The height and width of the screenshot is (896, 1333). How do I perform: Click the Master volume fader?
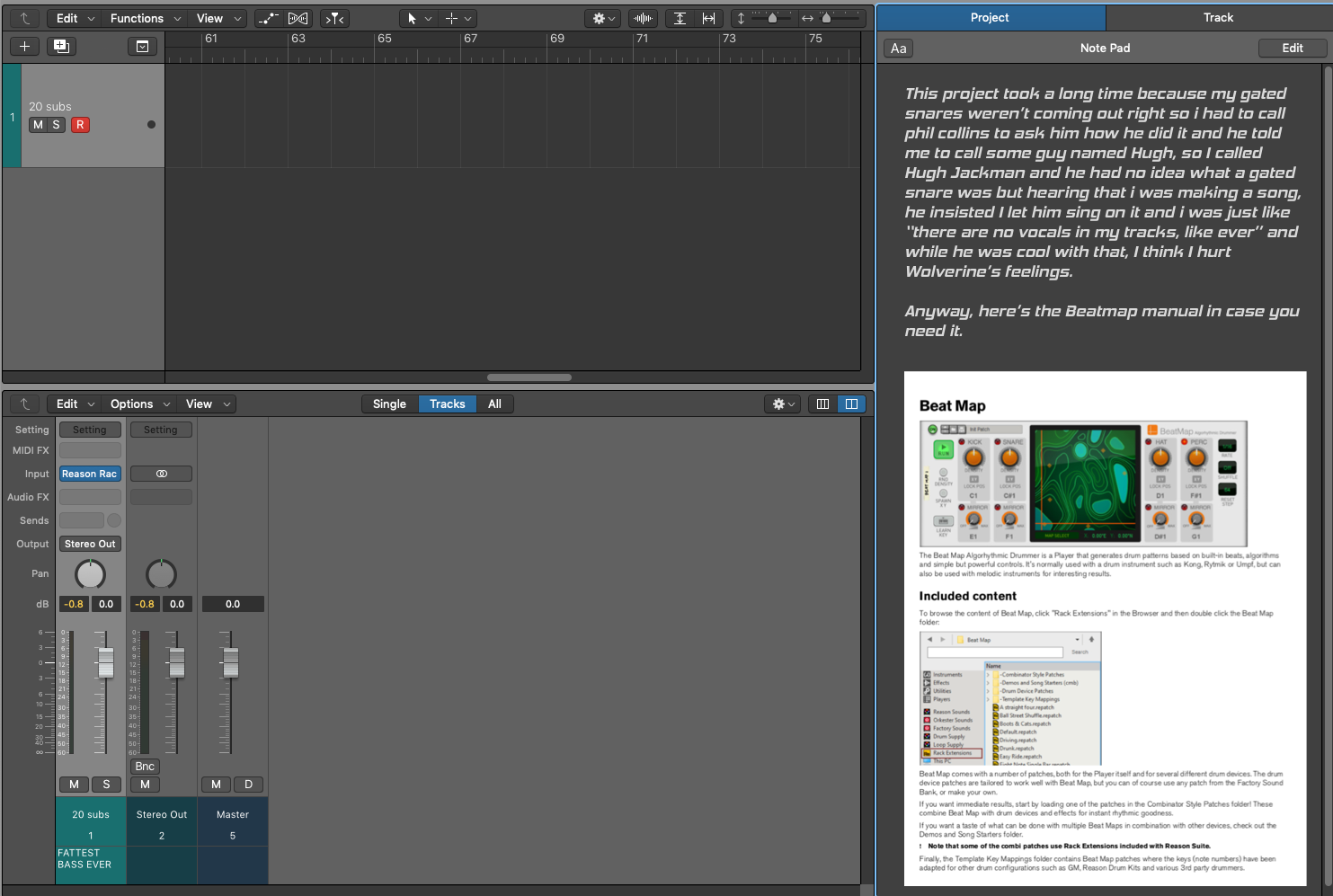(x=231, y=663)
